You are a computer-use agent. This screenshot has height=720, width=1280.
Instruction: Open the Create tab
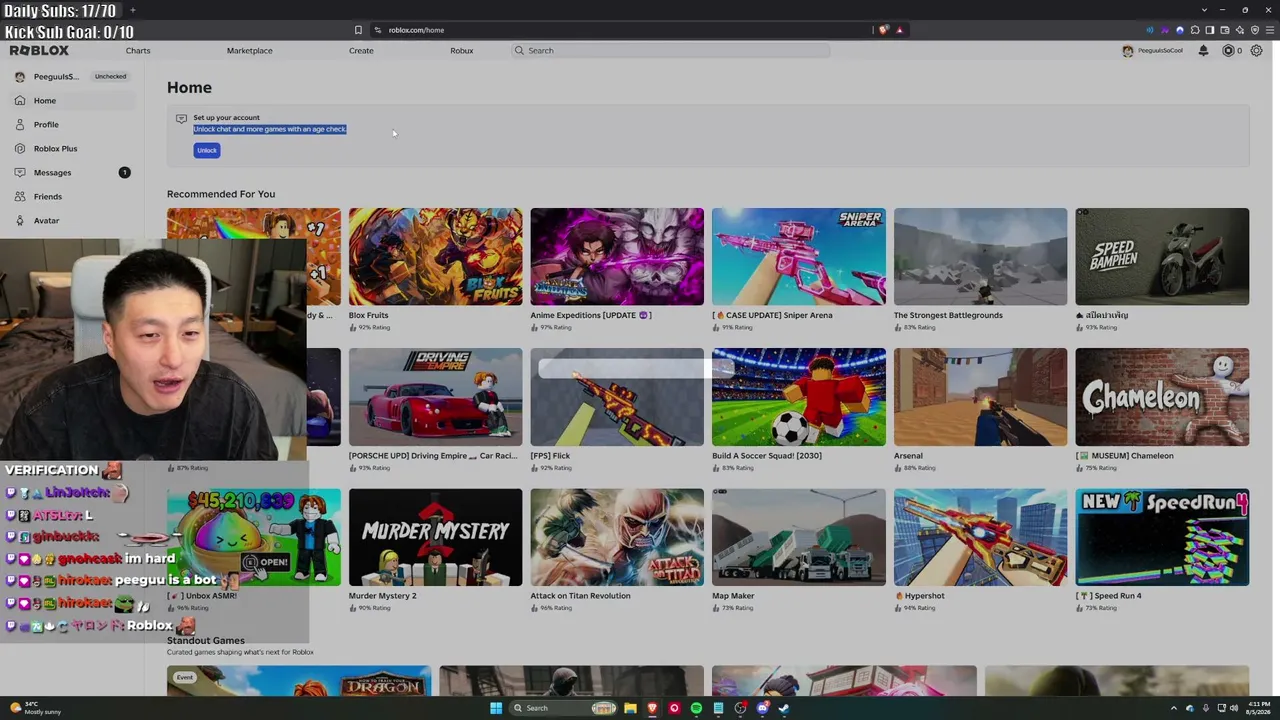tap(361, 50)
